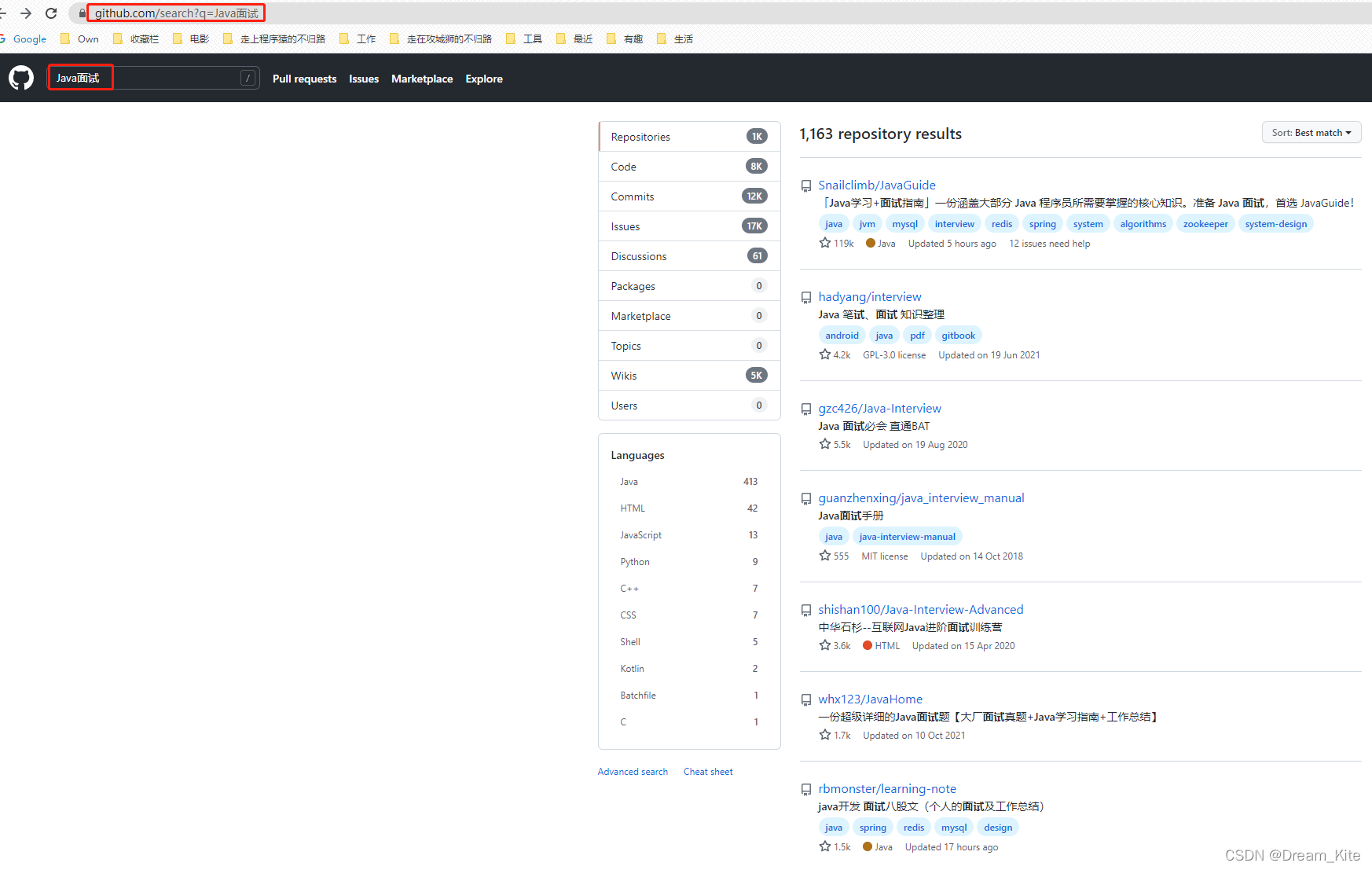The height and width of the screenshot is (870, 1372).
Task: Select the slash shortcut icon in search box
Action: 248,78
